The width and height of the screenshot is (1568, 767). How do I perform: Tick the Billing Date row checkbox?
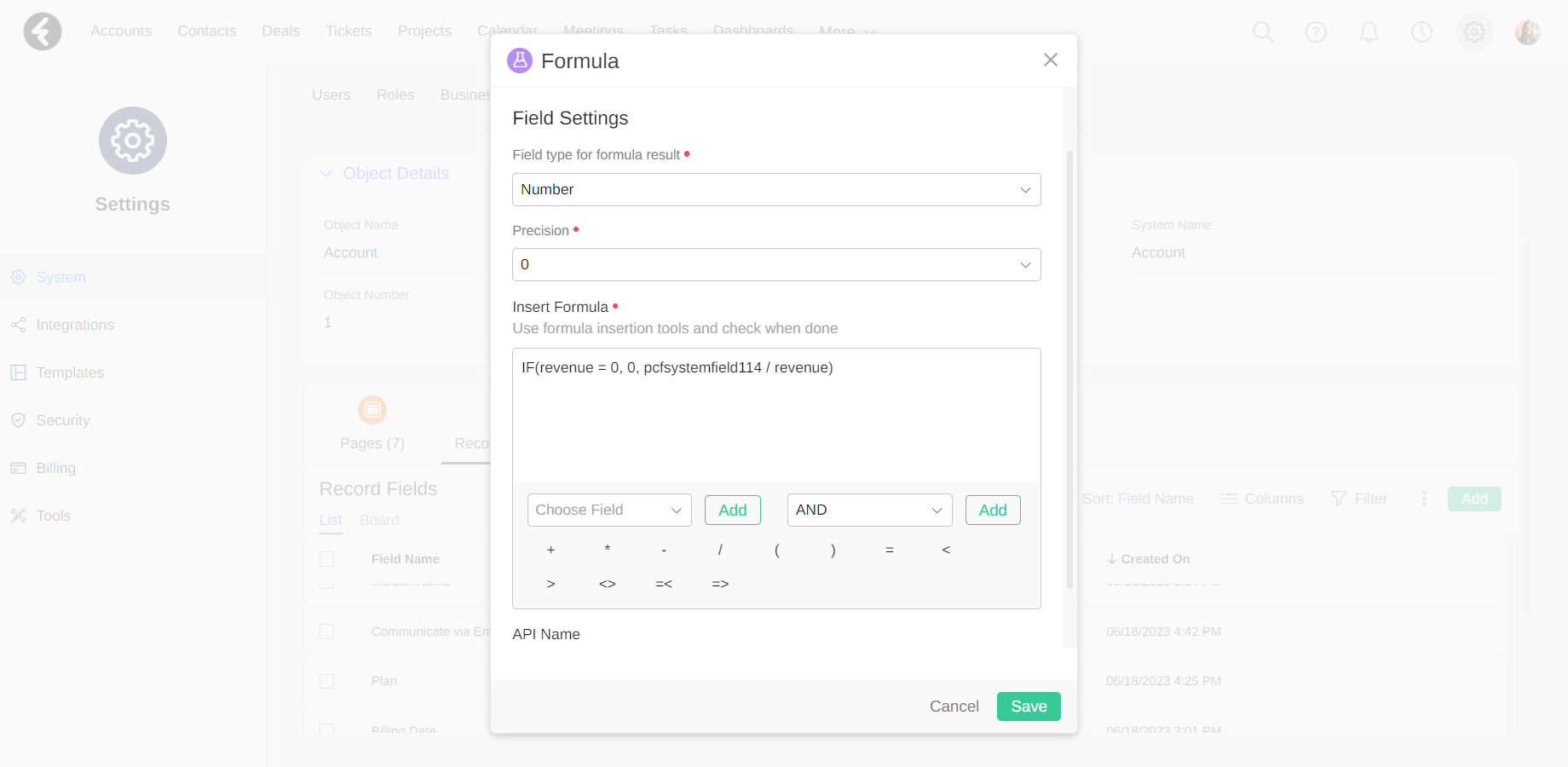pyautogui.click(x=326, y=730)
